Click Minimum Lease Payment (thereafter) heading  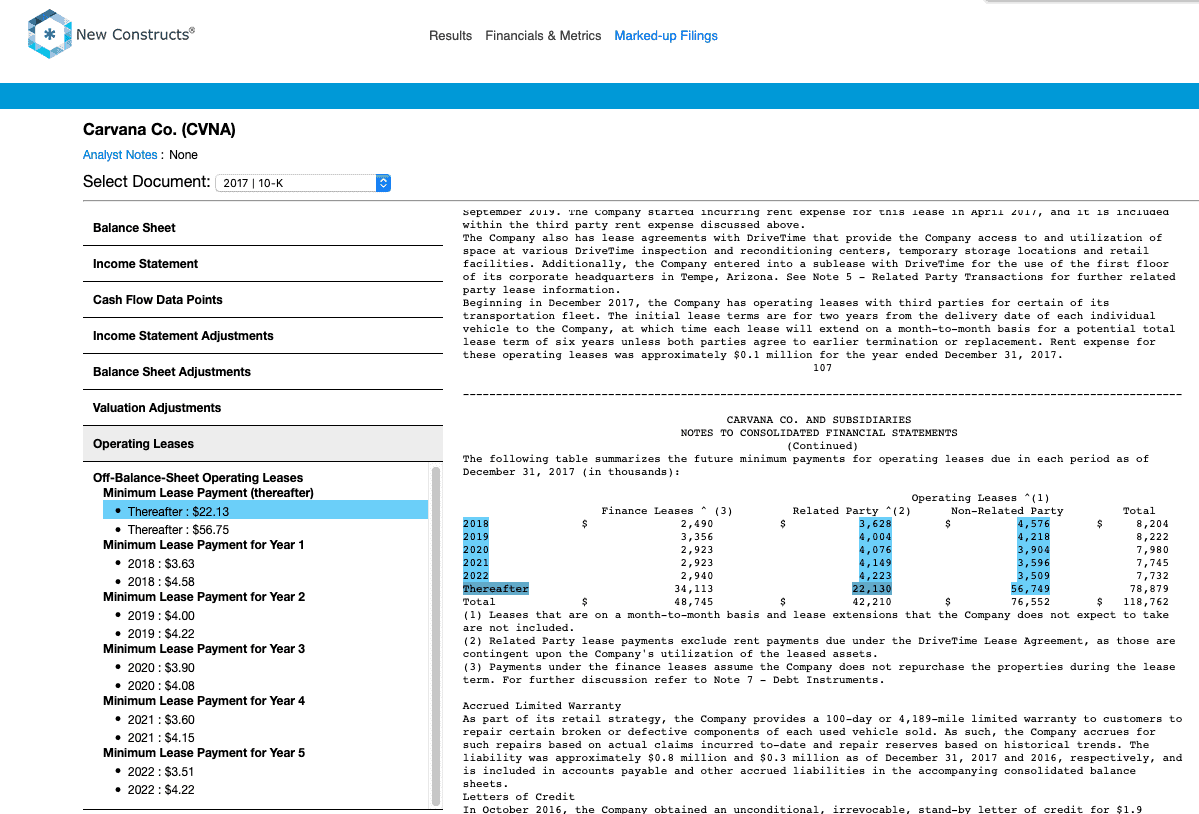(x=208, y=493)
